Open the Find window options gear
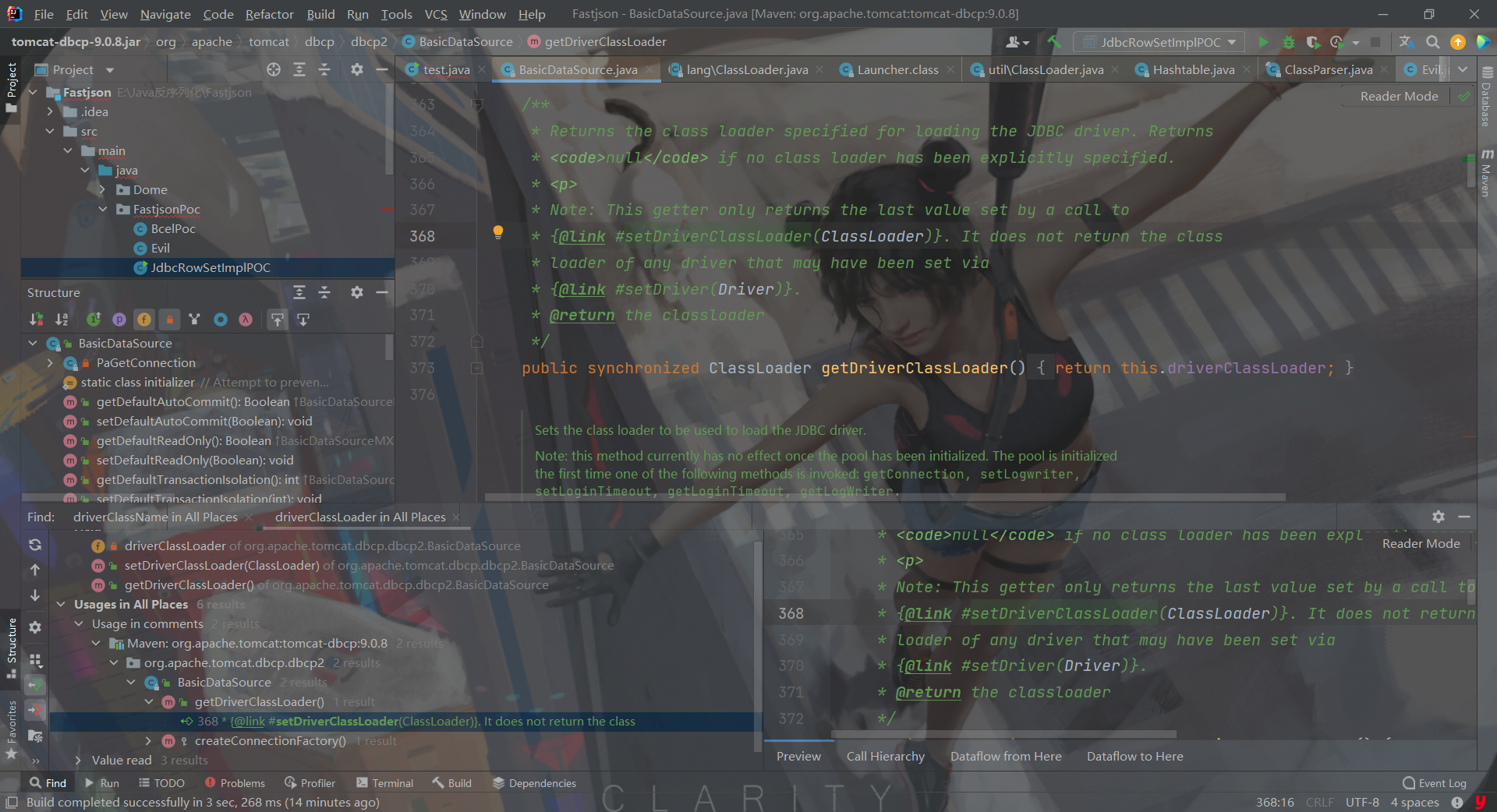 (x=1439, y=517)
